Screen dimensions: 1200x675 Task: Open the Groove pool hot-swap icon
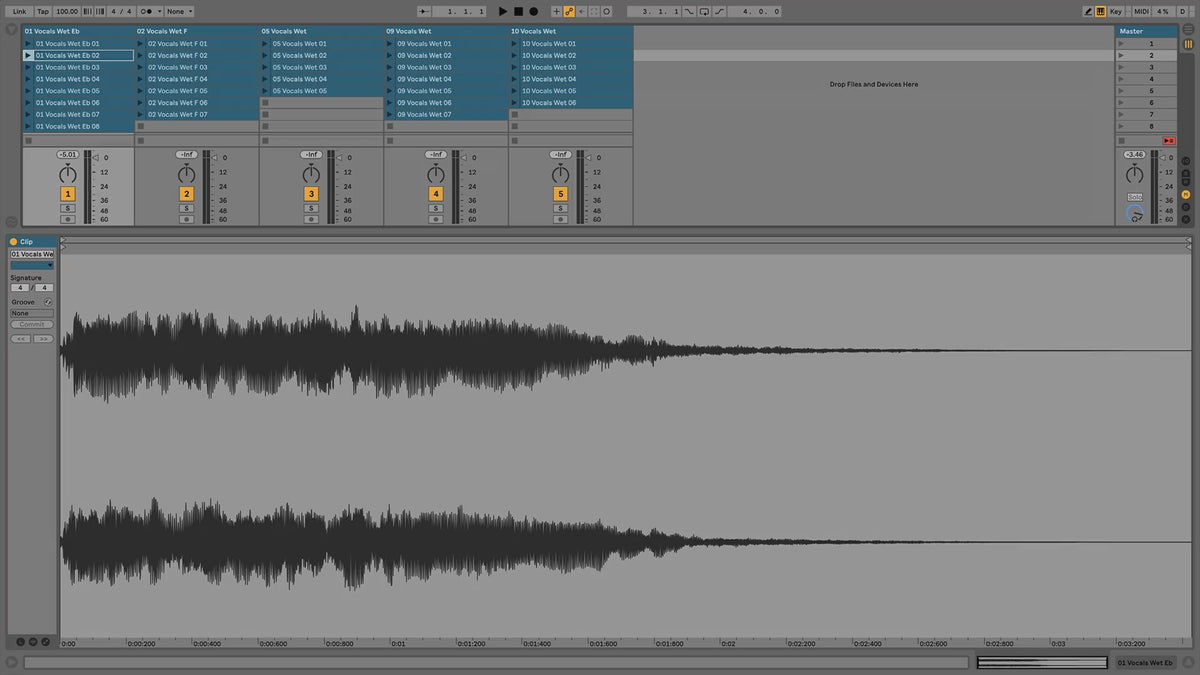click(x=48, y=302)
